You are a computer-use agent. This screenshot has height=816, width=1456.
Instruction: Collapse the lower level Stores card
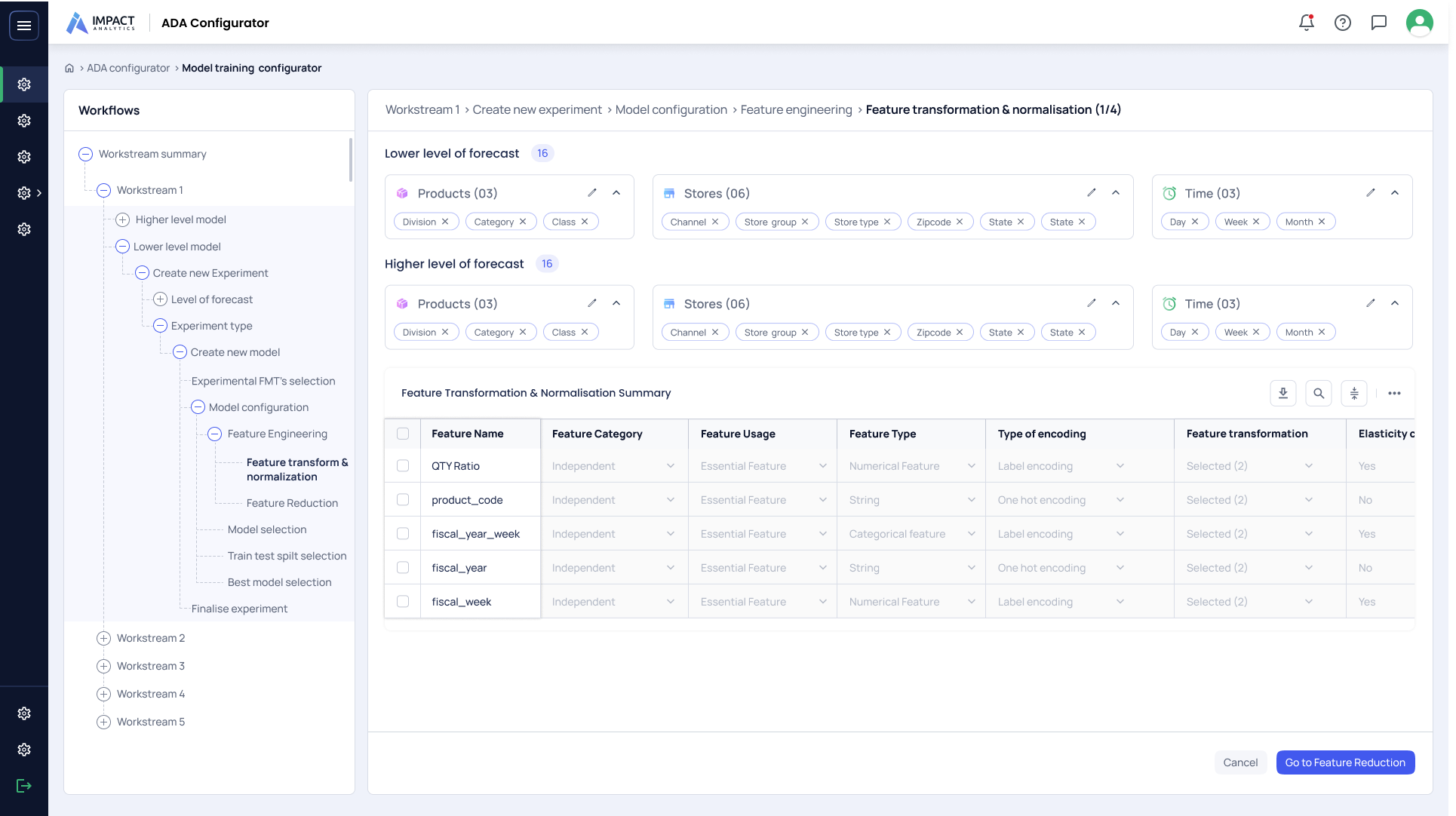tap(1116, 193)
